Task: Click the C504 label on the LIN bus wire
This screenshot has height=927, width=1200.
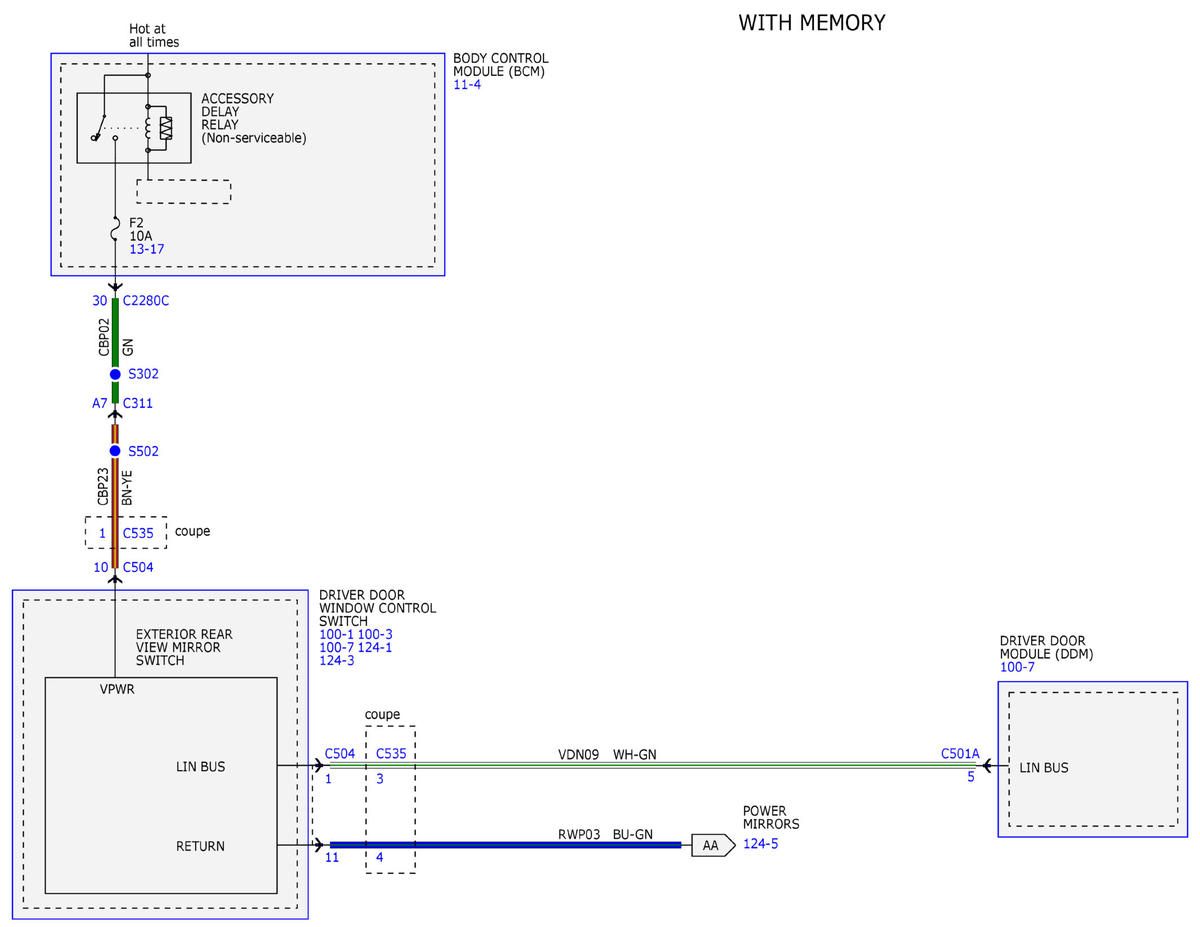Action: coord(340,753)
